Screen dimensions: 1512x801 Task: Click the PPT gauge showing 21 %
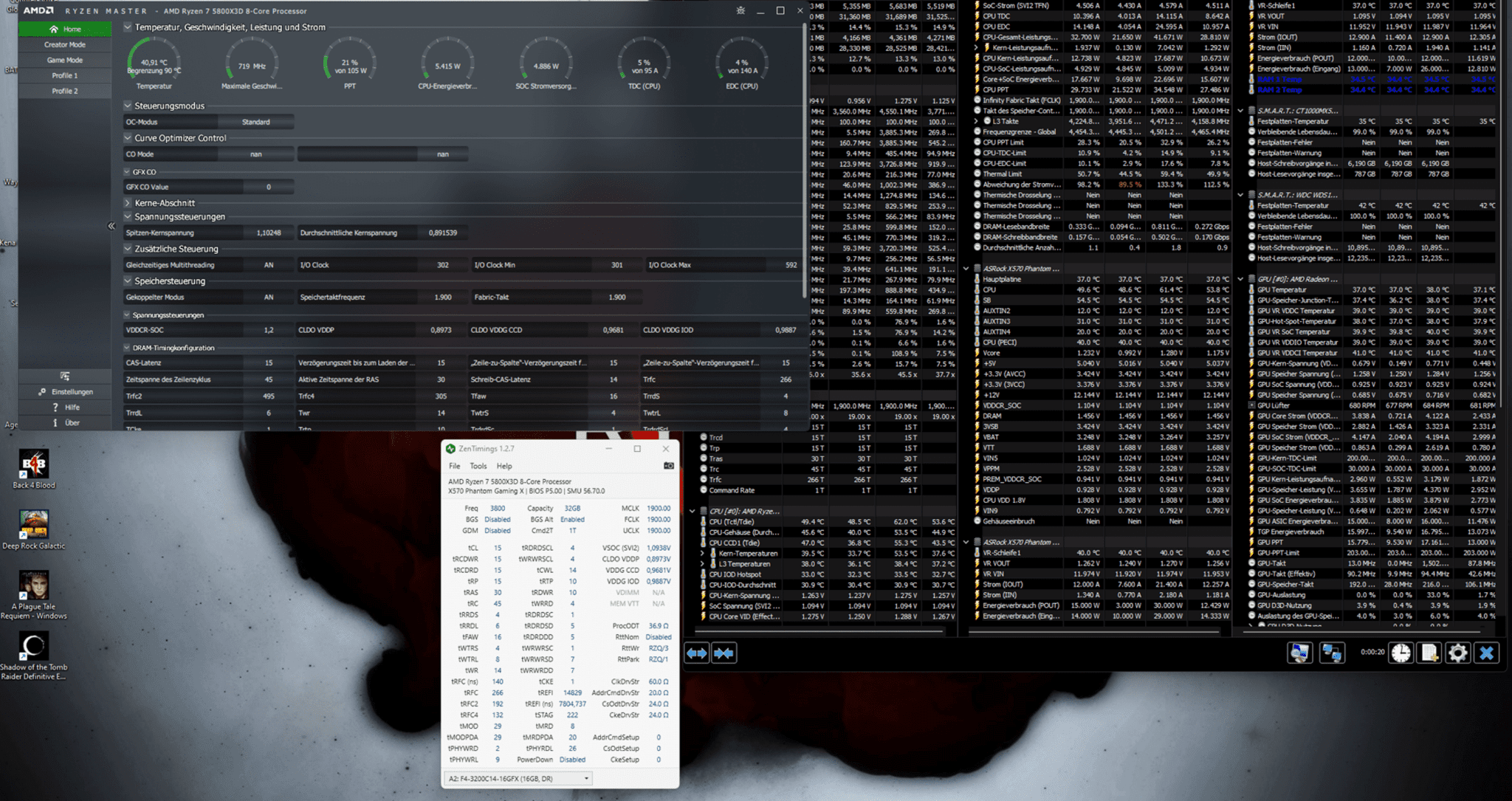(350, 64)
